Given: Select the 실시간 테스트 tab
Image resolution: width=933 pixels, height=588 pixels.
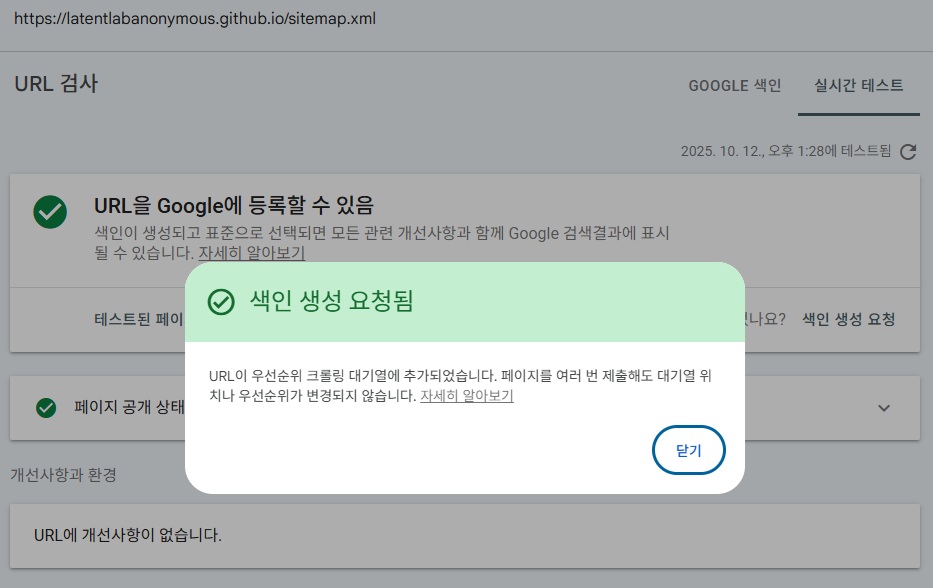Looking at the screenshot, I should point(858,86).
